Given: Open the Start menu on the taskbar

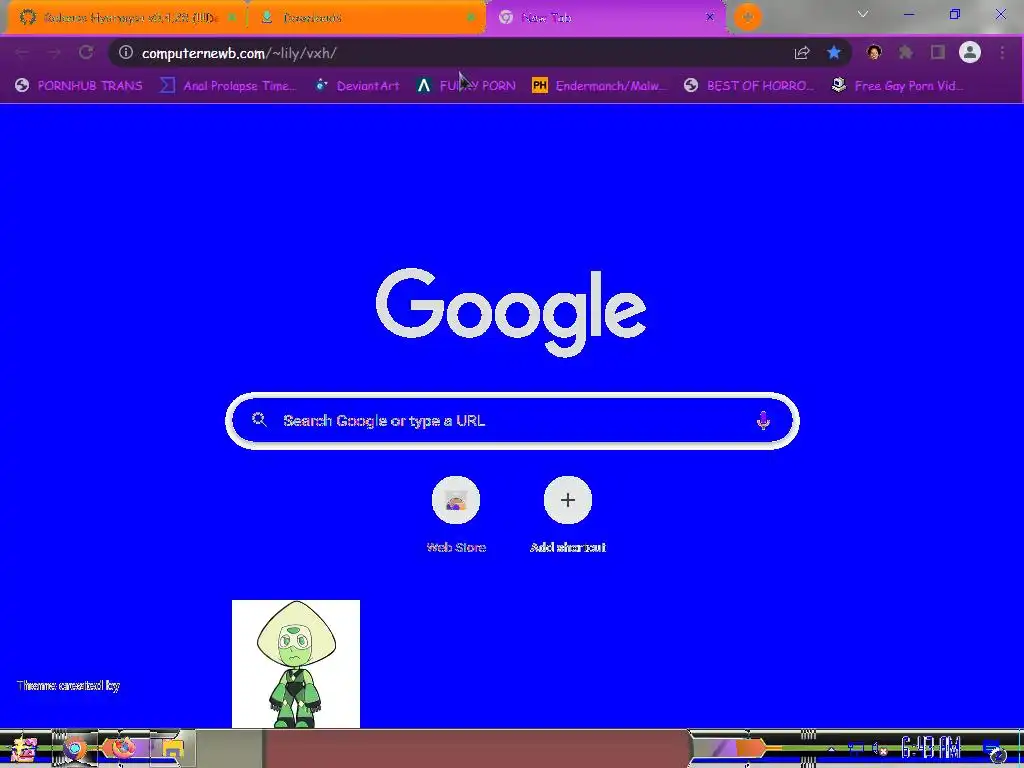Looking at the screenshot, I should pyautogui.click(x=24, y=749).
